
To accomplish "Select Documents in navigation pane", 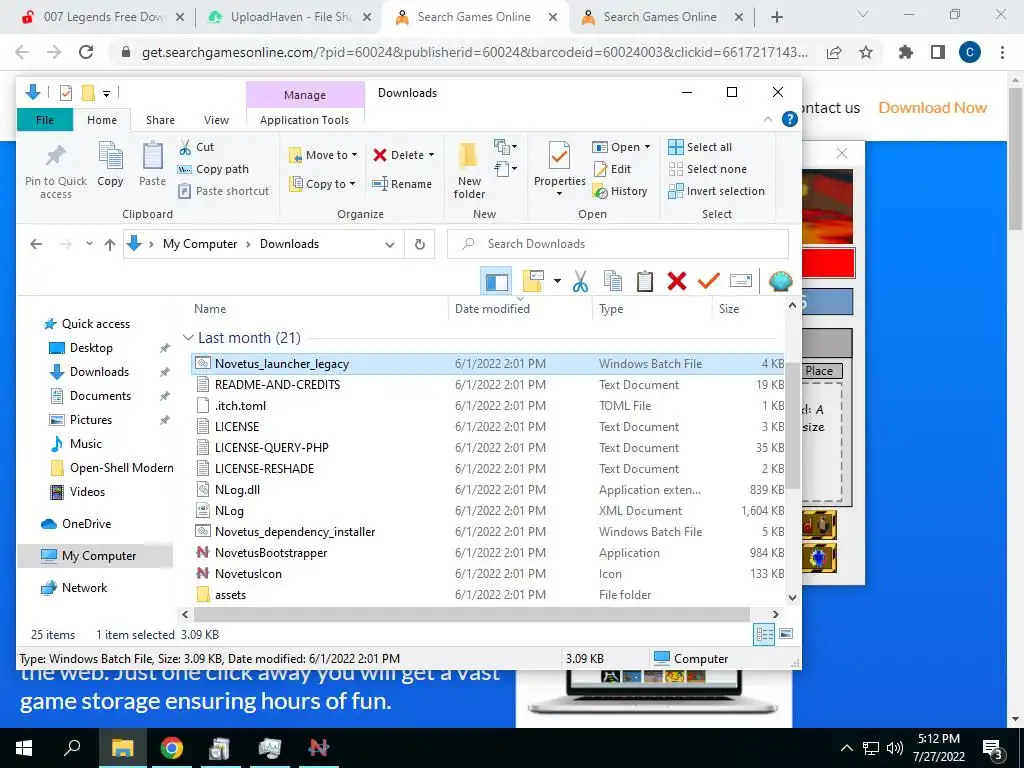I will coord(101,396).
